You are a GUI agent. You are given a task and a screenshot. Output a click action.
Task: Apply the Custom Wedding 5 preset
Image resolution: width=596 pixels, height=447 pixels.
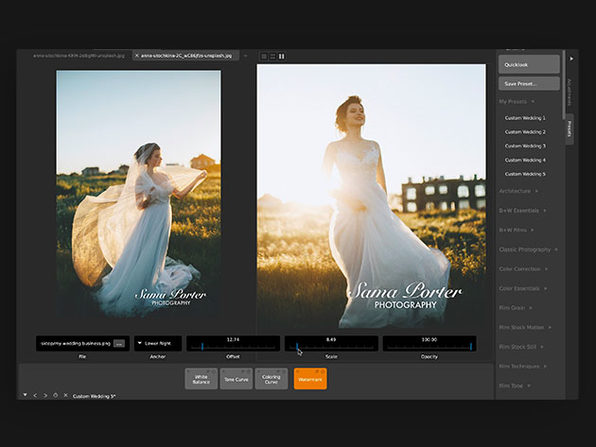pos(525,174)
